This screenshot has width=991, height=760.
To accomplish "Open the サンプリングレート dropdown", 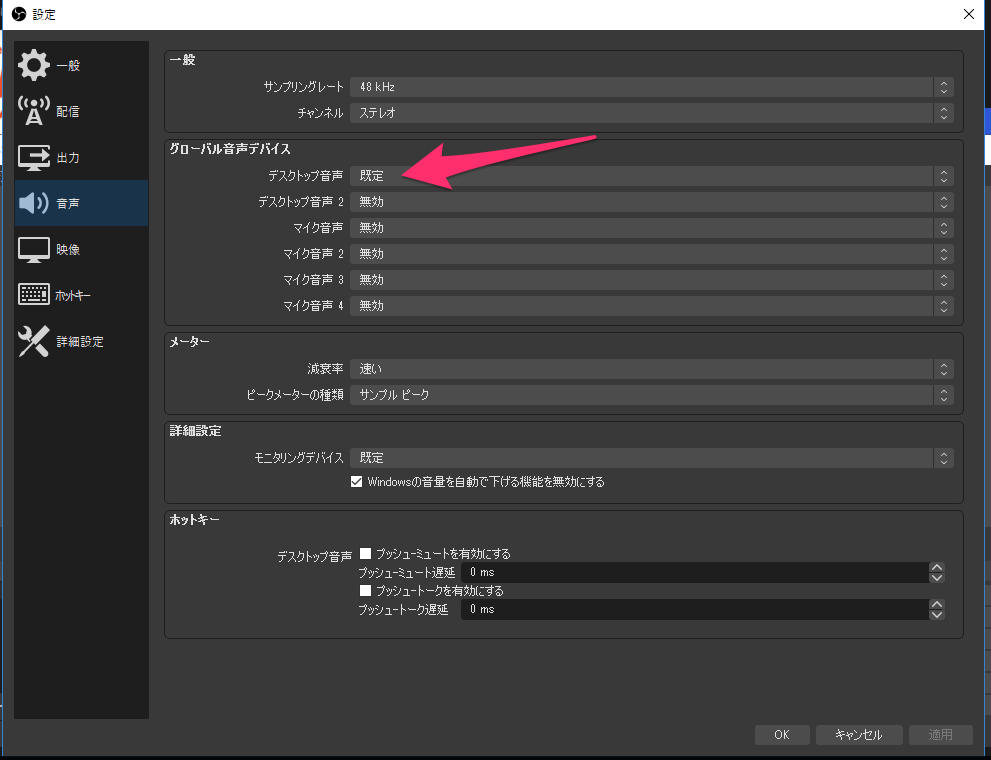I will [652, 87].
